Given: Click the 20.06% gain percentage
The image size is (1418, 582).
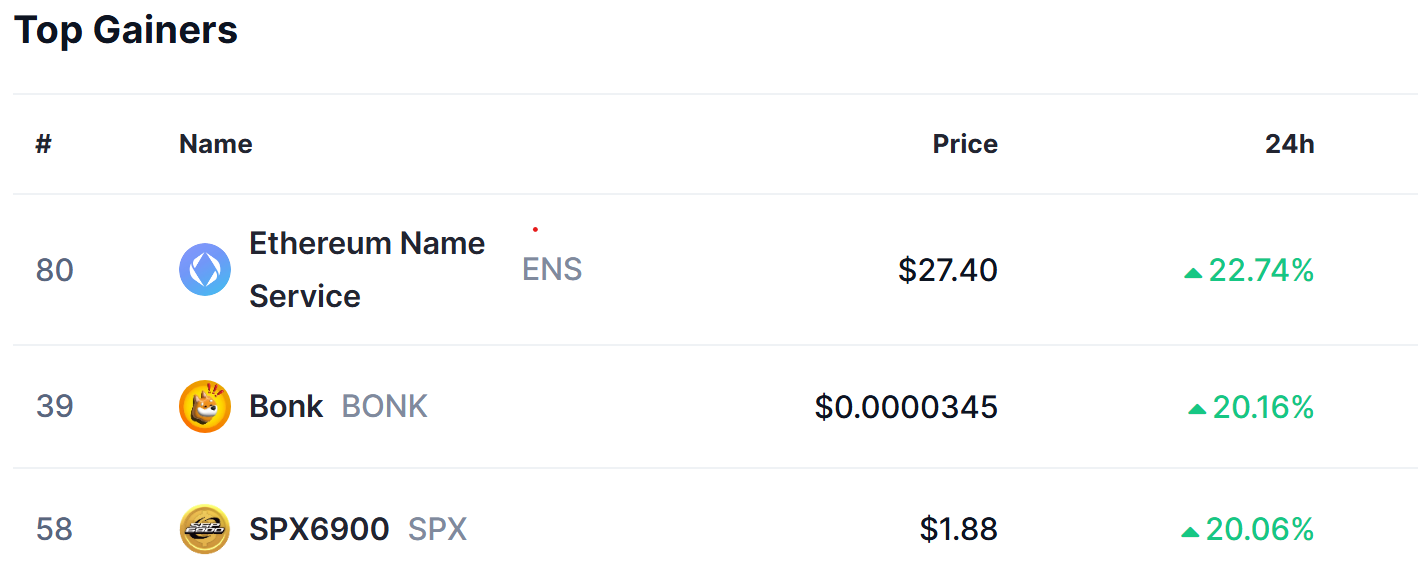Looking at the screenshot, I should (x=1260, y=529).
